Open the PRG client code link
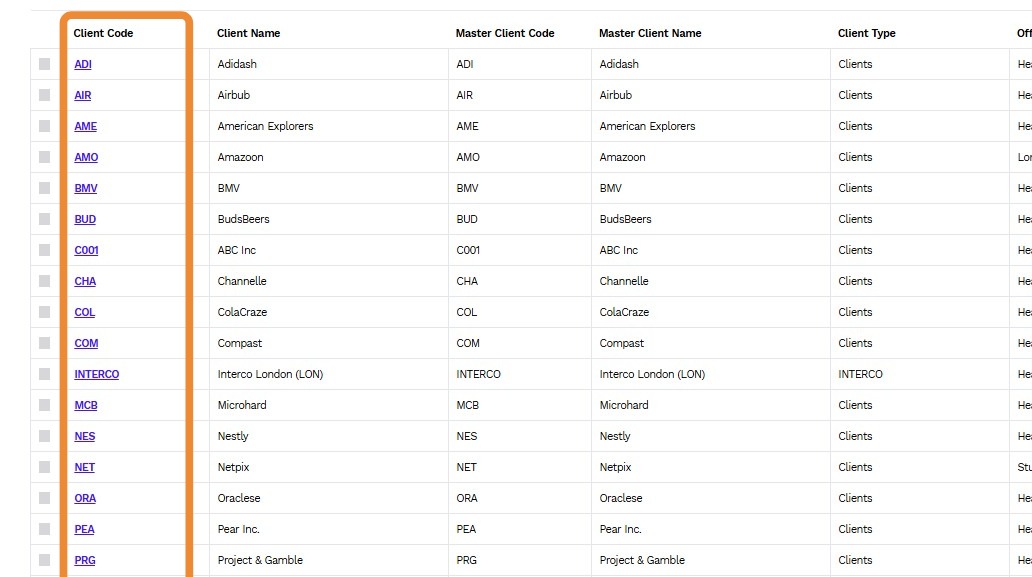 85,560
